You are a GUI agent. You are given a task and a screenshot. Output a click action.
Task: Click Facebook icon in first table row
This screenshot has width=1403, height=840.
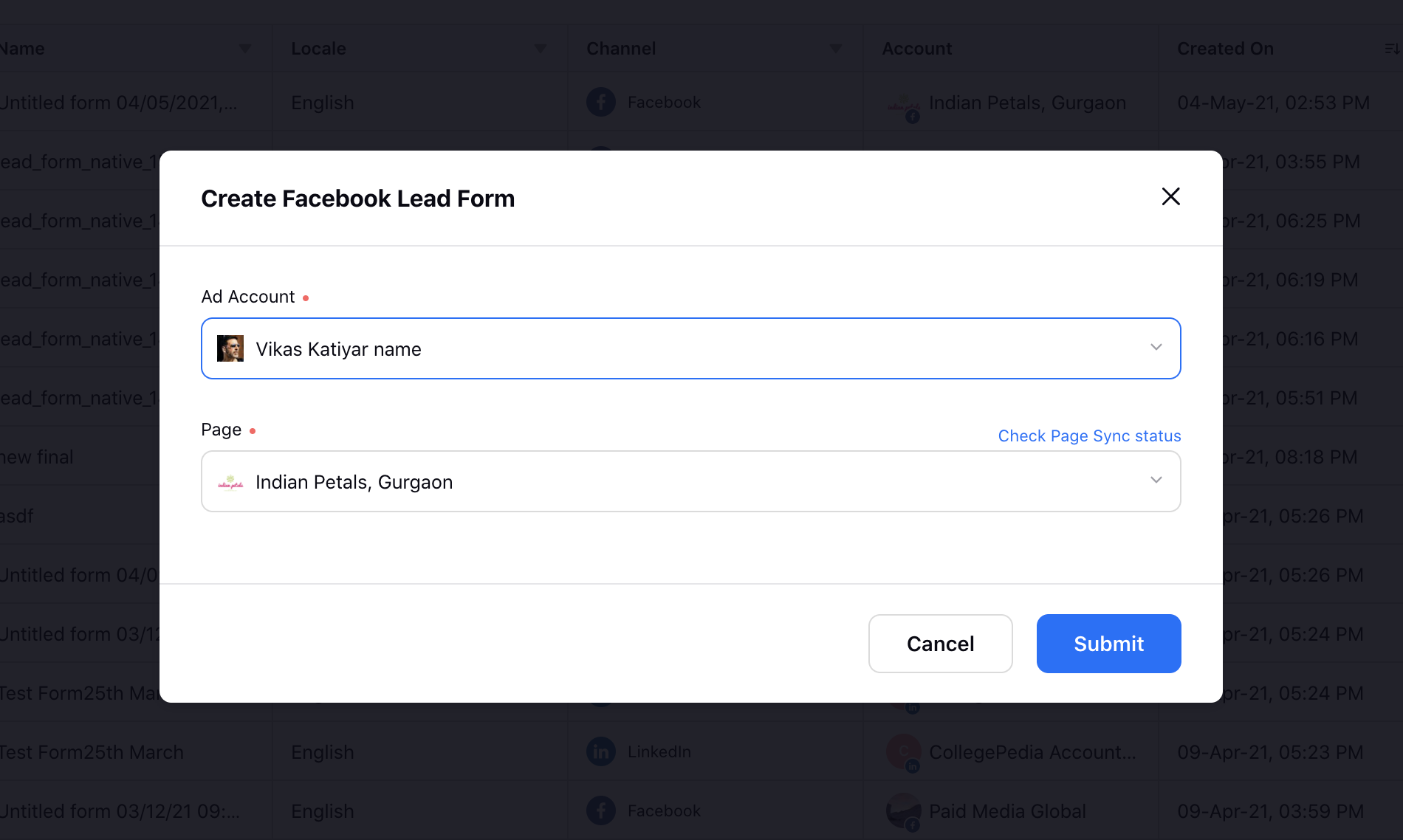pyautogui.click(x=601, y=102)
